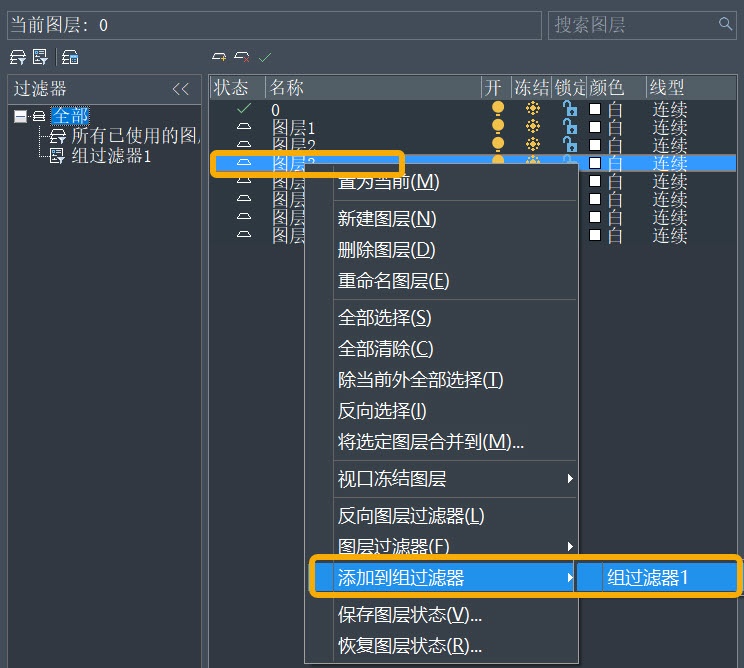Click the new group filter icon
Image resolution: width=744 pixels, height=668 pixels.
coord(40,57)
